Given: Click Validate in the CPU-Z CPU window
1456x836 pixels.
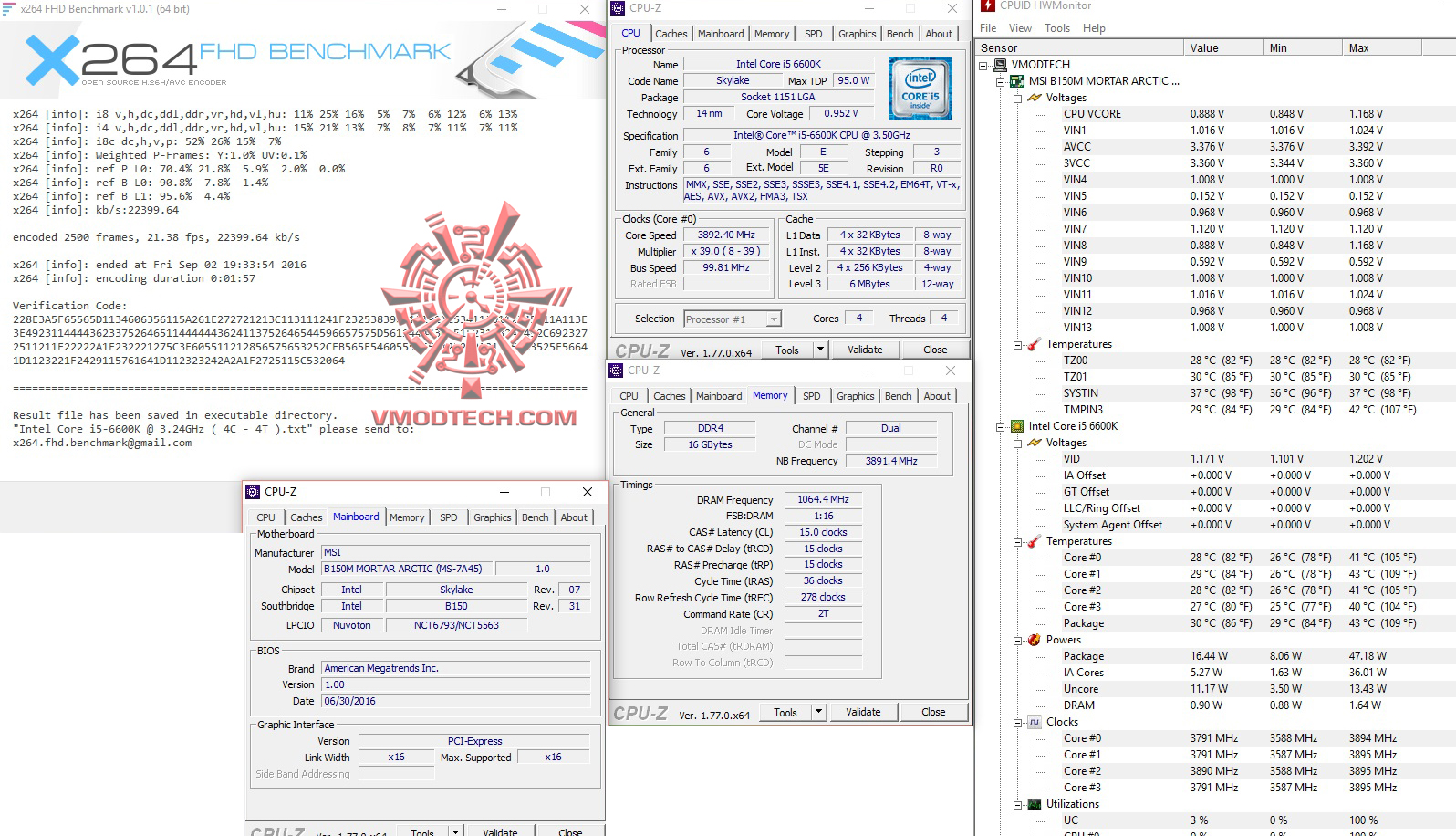Looking at the screenshot, I should (x=865, y=350).
